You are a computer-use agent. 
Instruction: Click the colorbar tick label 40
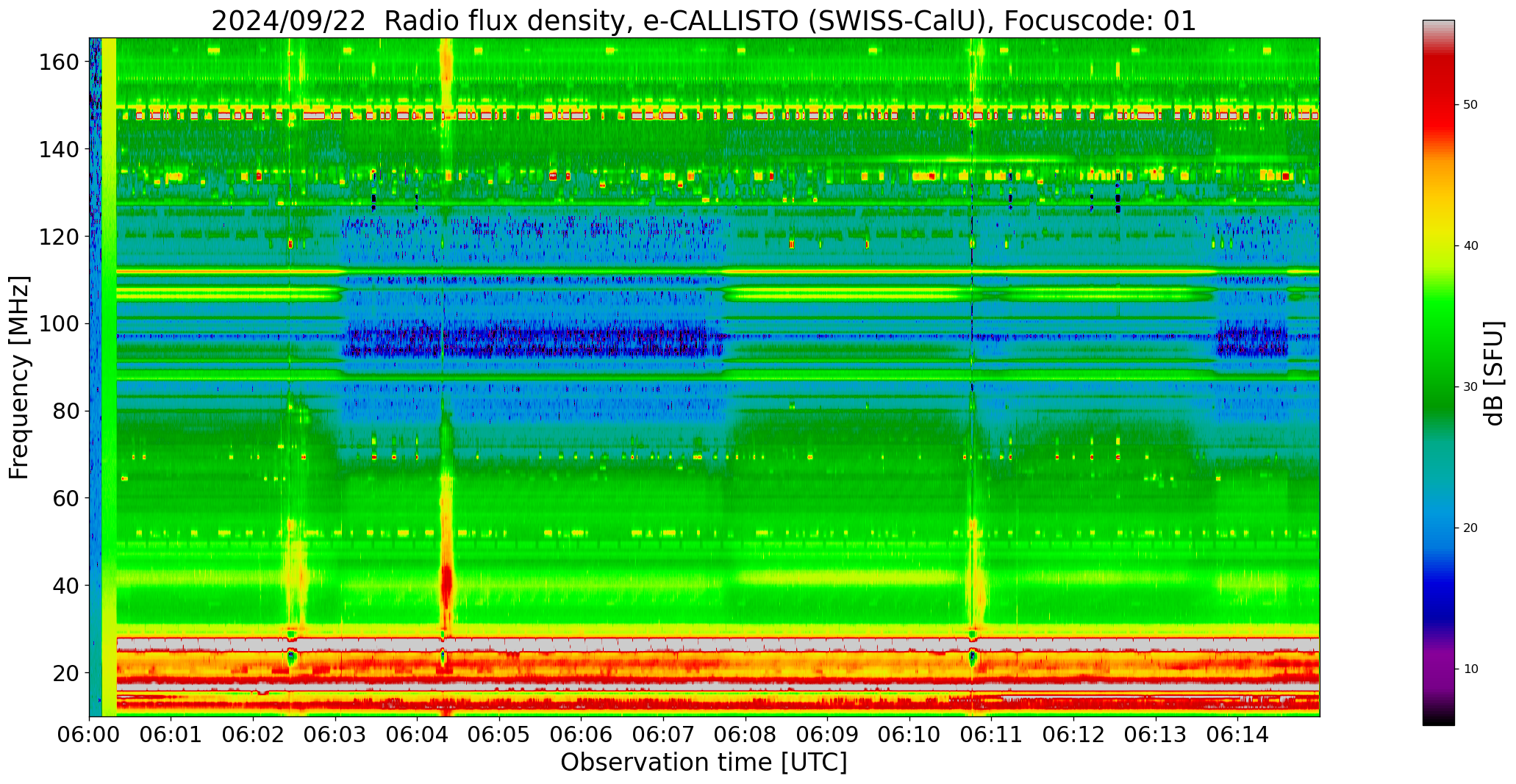point(1470,245)
